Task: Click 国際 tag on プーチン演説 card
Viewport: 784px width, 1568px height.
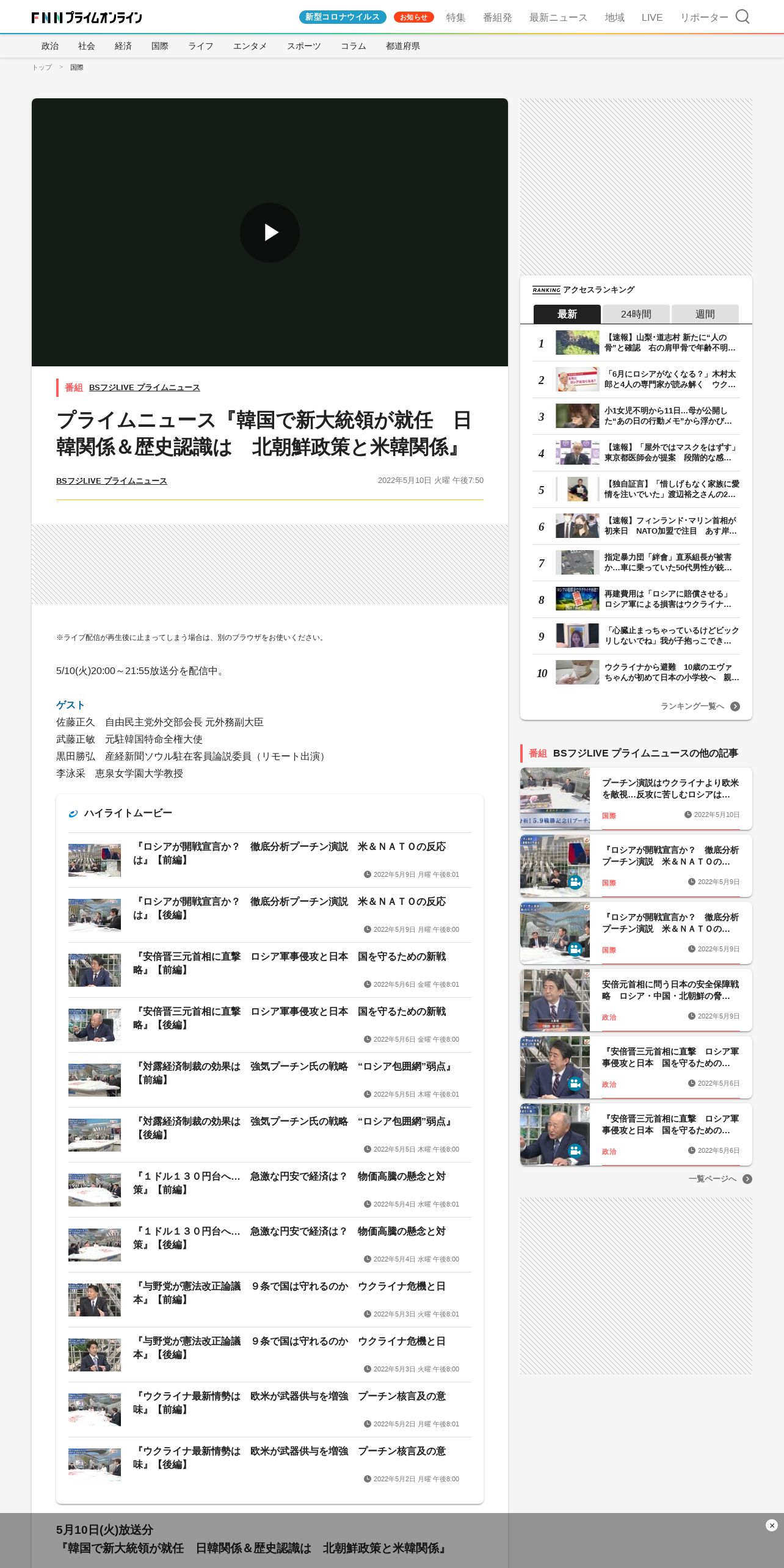Action: [x=609, y=816]
